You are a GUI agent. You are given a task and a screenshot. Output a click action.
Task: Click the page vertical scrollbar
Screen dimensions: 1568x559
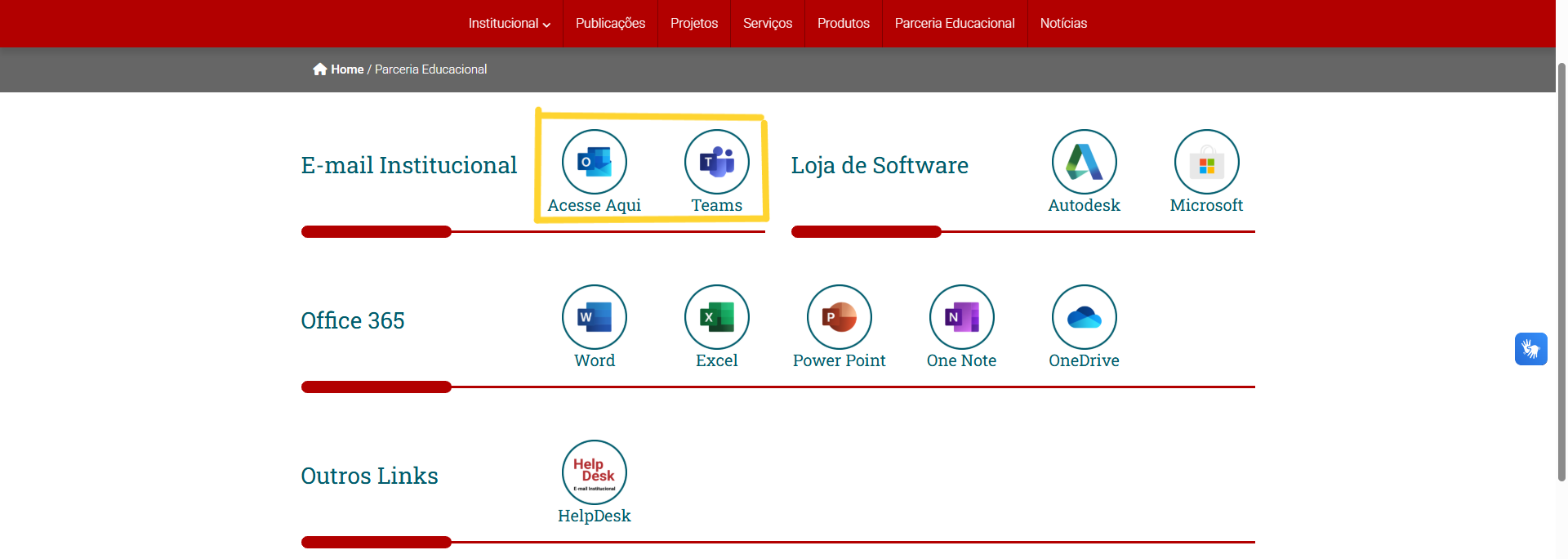click(1561, 270)
